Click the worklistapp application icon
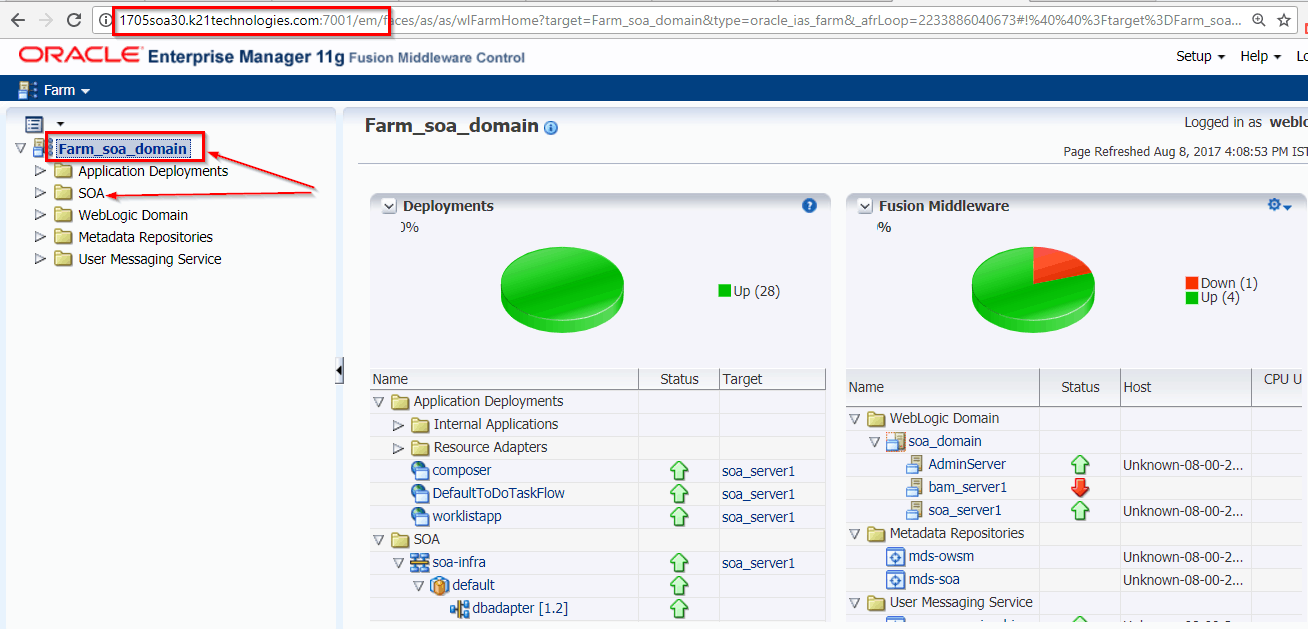 420,516
